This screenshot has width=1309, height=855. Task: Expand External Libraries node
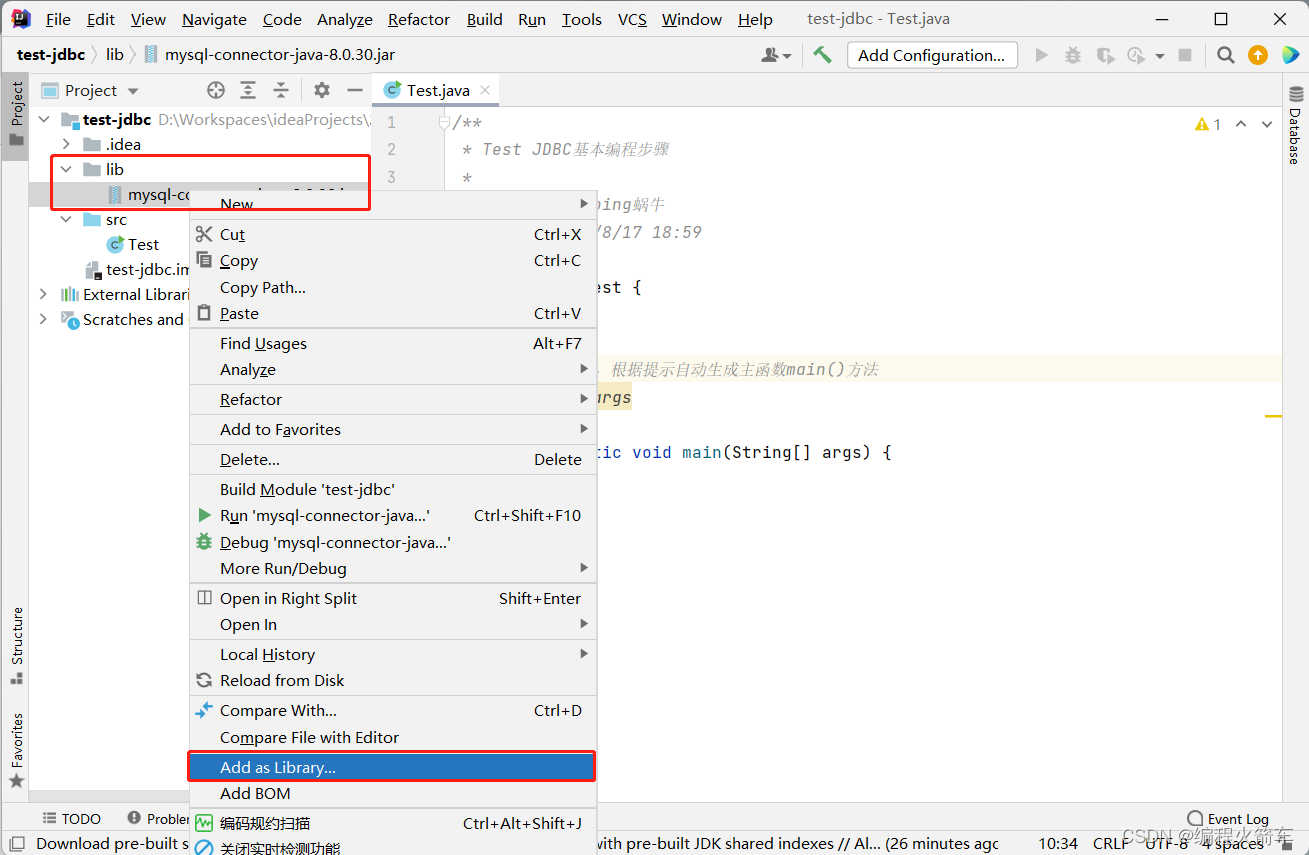[x=43, y=294]
